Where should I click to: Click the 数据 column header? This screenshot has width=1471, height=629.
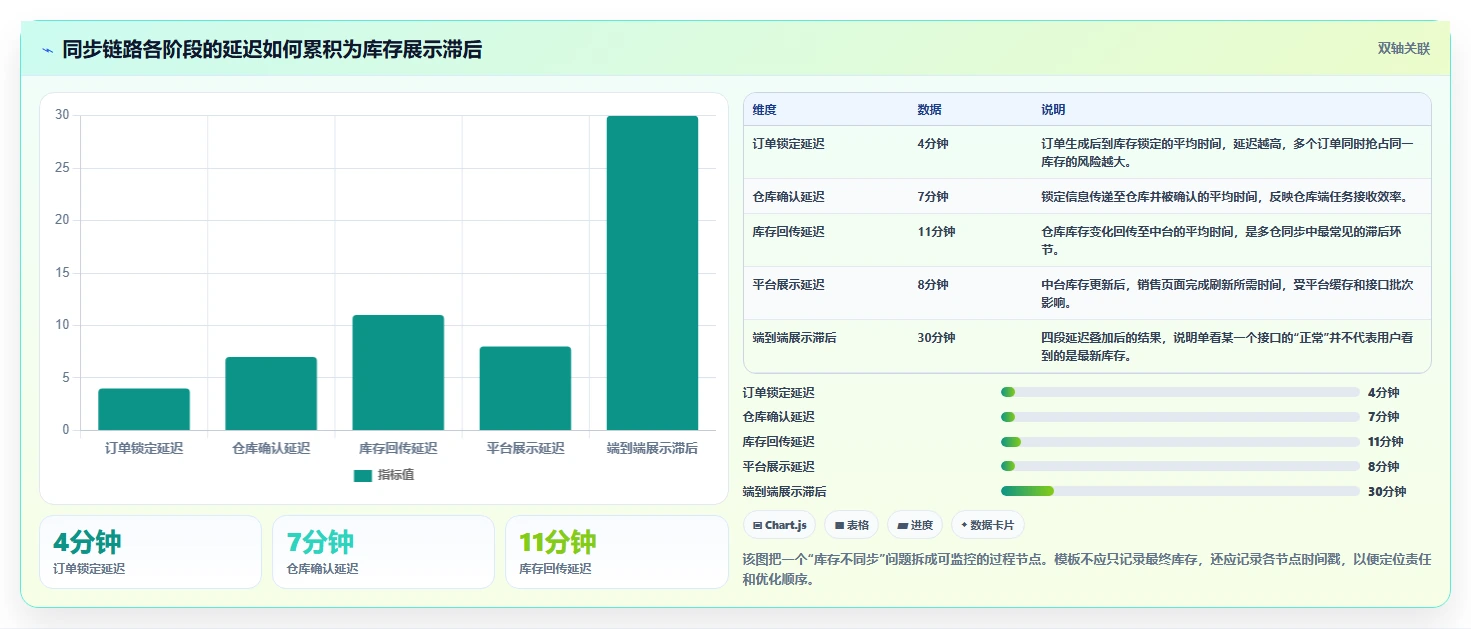(x=929, y=109)
